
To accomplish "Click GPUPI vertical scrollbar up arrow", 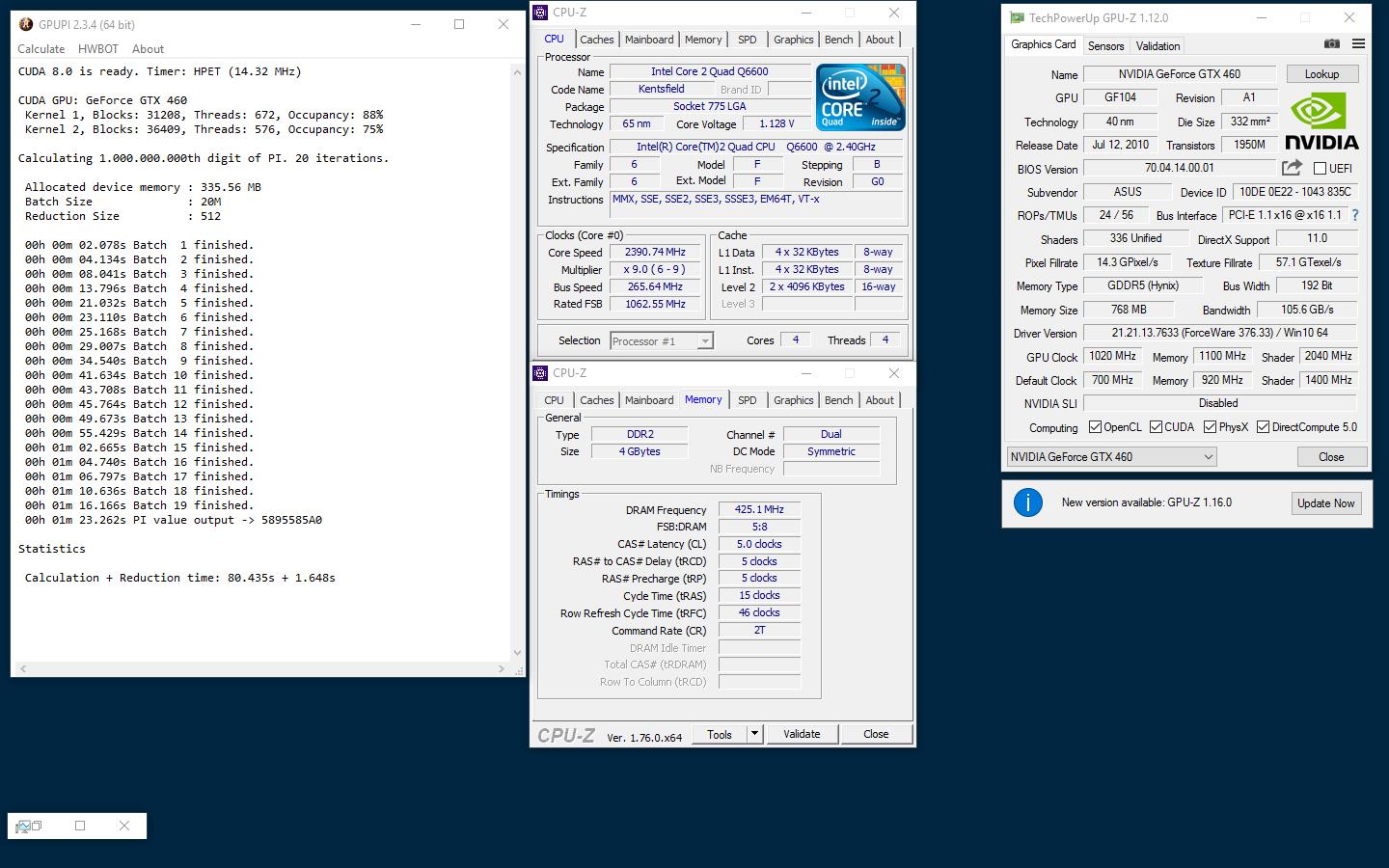I will [518, 70].
